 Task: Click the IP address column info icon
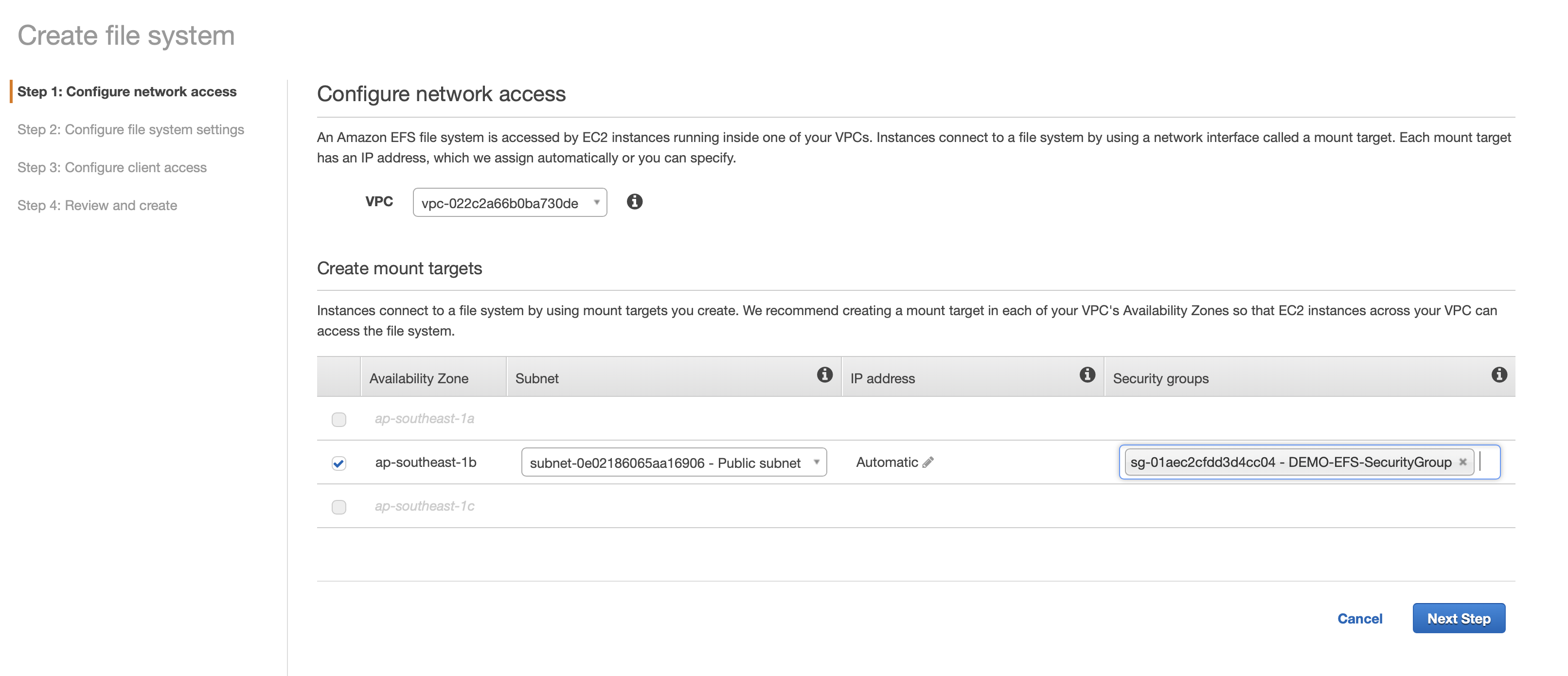tap(1087, 375)
